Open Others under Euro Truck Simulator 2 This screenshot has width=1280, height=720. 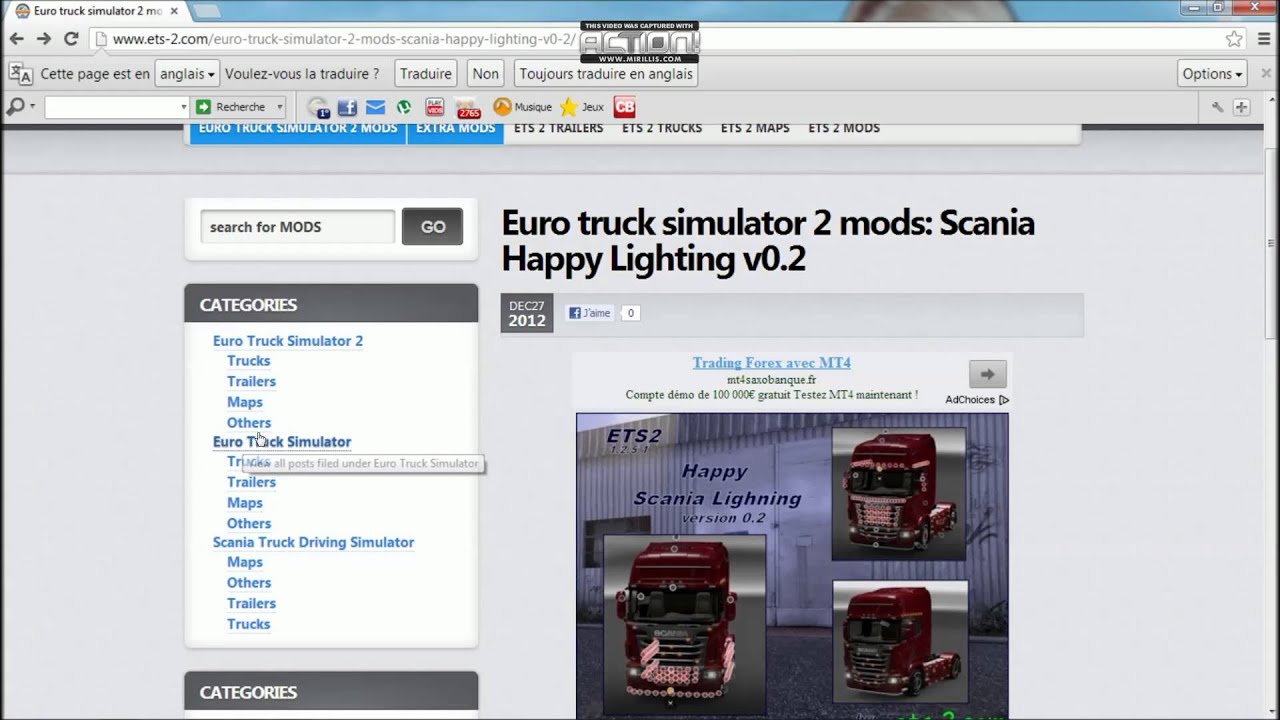coord(249,423)
